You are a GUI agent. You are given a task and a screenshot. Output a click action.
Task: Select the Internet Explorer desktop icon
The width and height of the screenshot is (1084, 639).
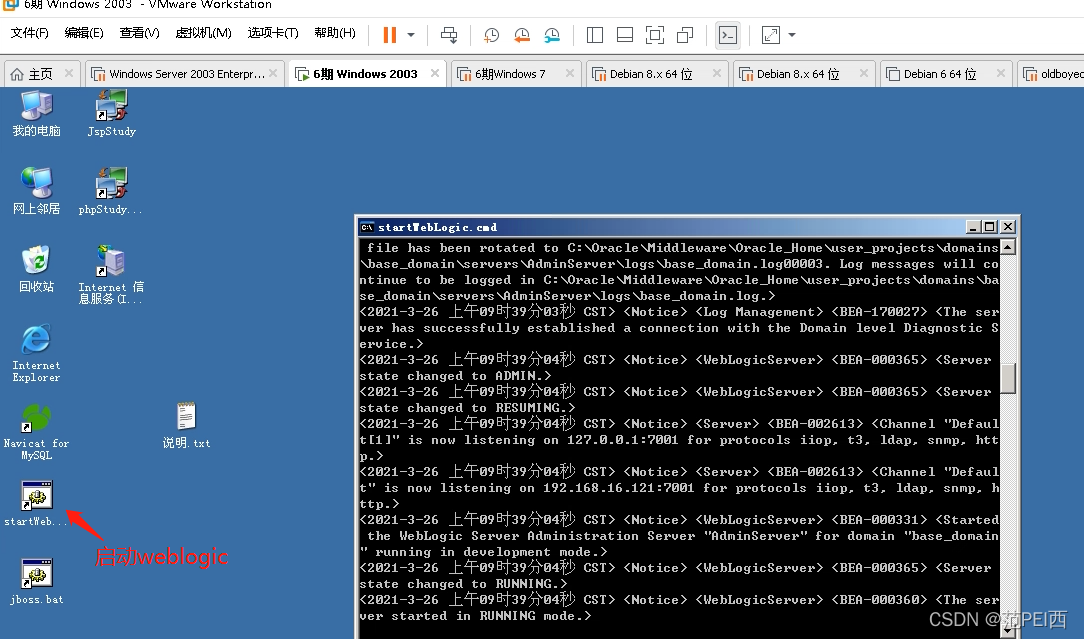click(x=36, y=353)
